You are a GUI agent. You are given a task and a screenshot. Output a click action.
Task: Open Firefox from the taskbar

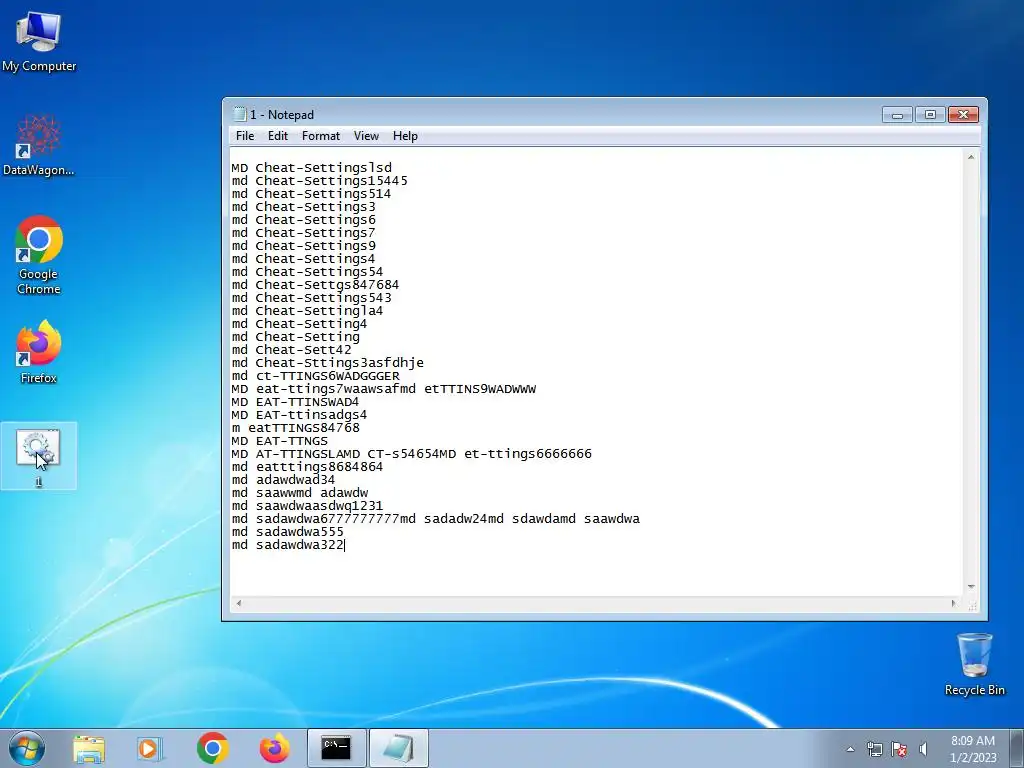(x=274, y=748)
